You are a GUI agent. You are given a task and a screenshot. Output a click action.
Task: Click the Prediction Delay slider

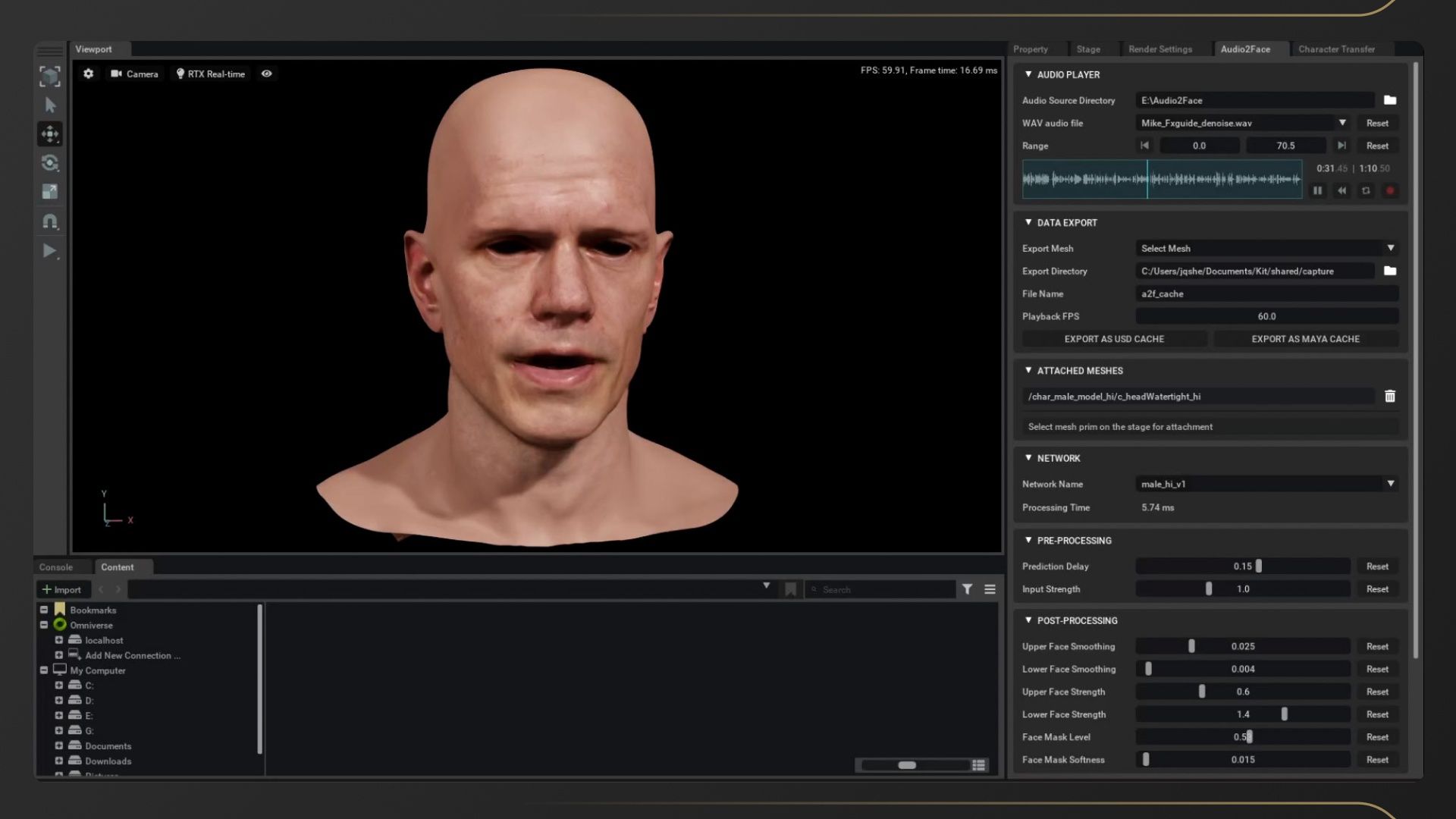pos(1243,566)
